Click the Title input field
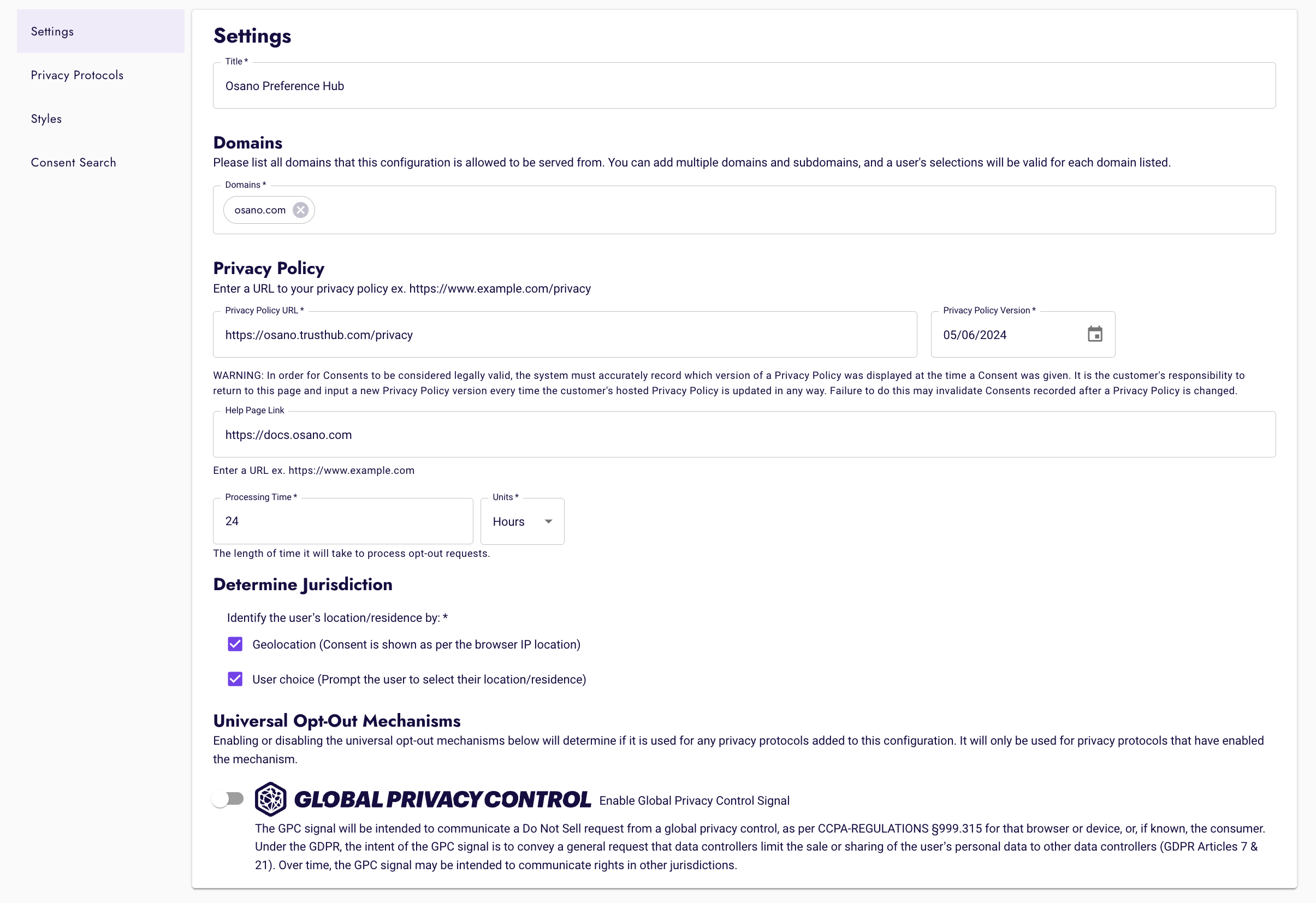The width and height of the screenshot is (1316, 903). (x=744, y=86)
